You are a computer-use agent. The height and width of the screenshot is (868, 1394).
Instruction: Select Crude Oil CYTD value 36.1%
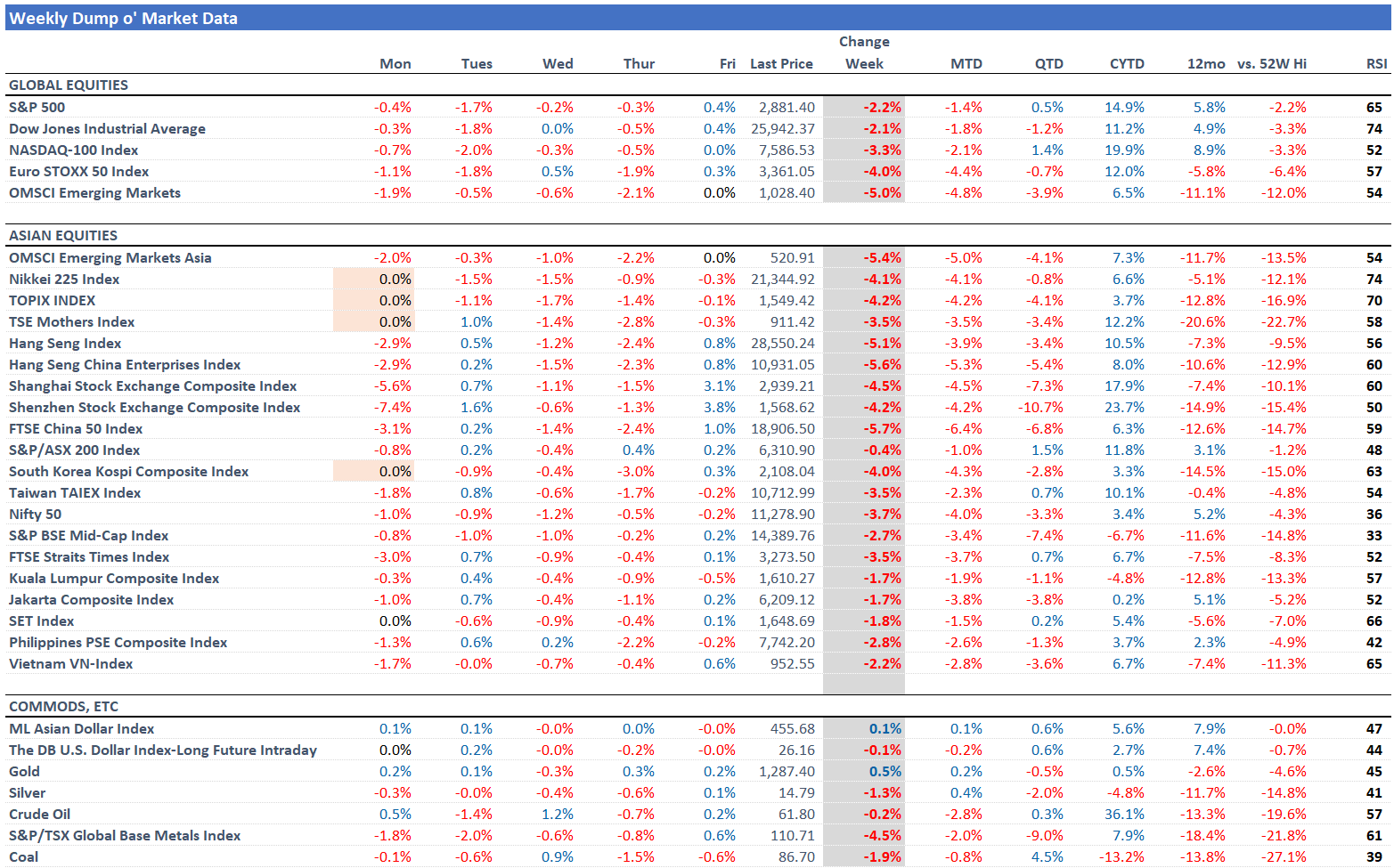pyautogui.click(x=1124, y=815)
